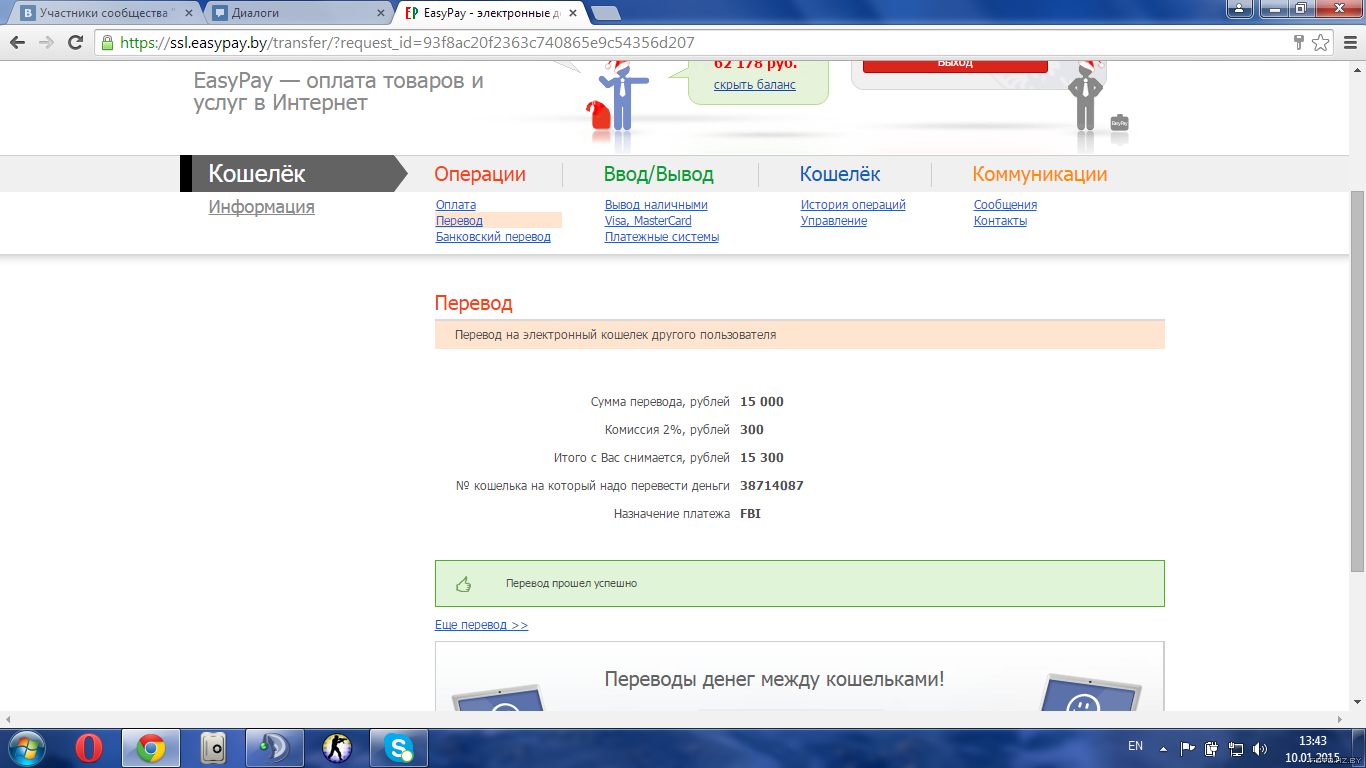Click the wallet number 38714087

(772, 486)
